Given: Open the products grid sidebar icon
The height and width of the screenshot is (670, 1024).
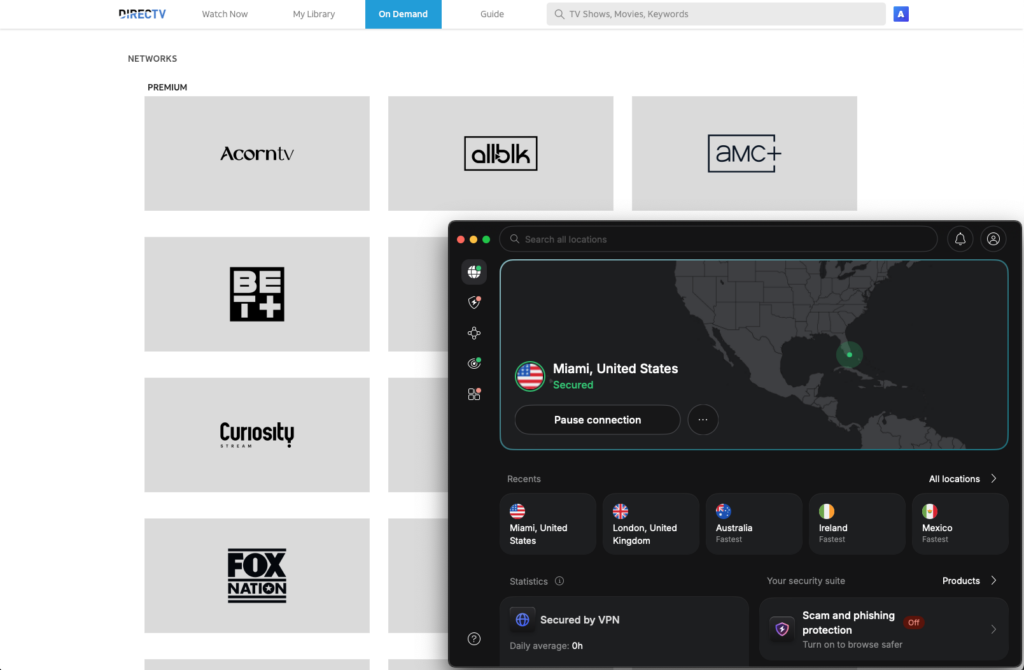Looking at the screenshot, I should pos(474,394).
